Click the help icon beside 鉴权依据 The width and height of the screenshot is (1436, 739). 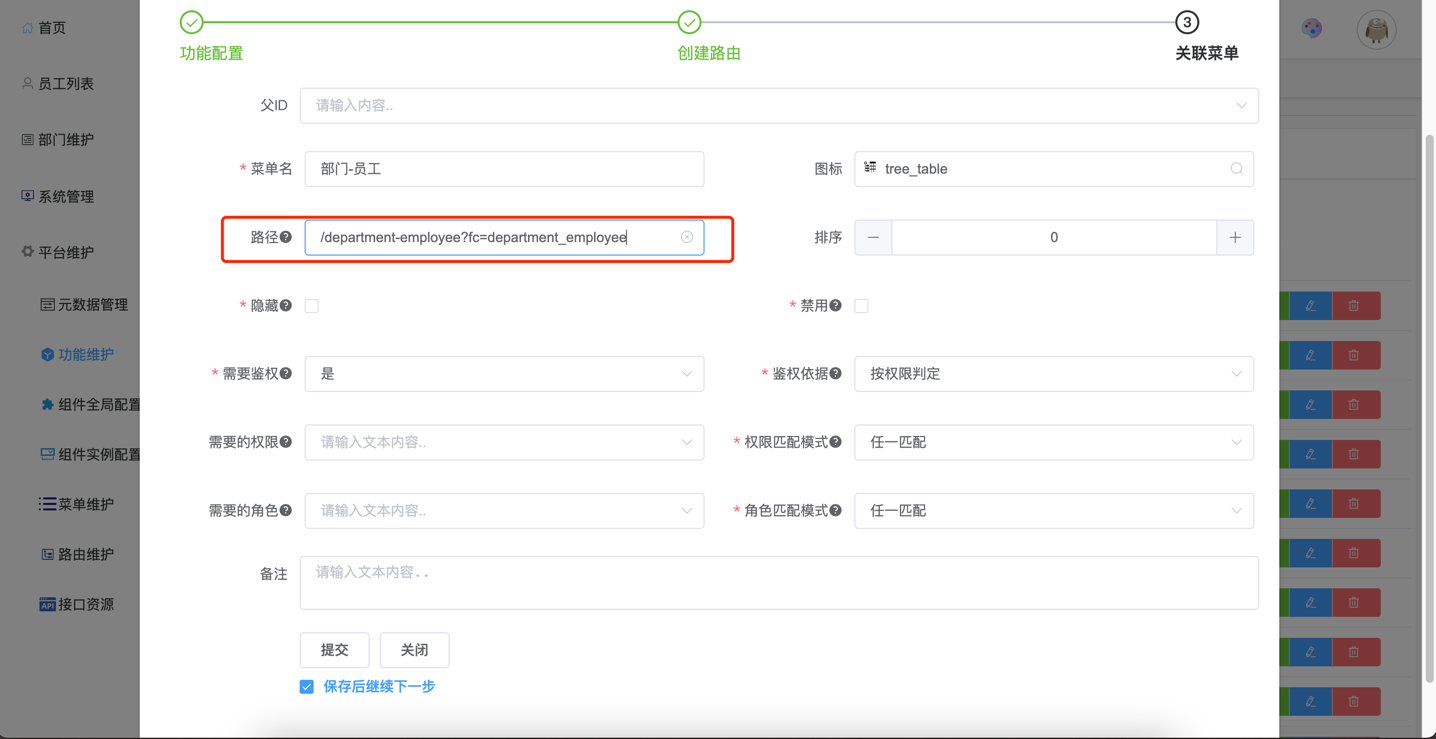836,374
